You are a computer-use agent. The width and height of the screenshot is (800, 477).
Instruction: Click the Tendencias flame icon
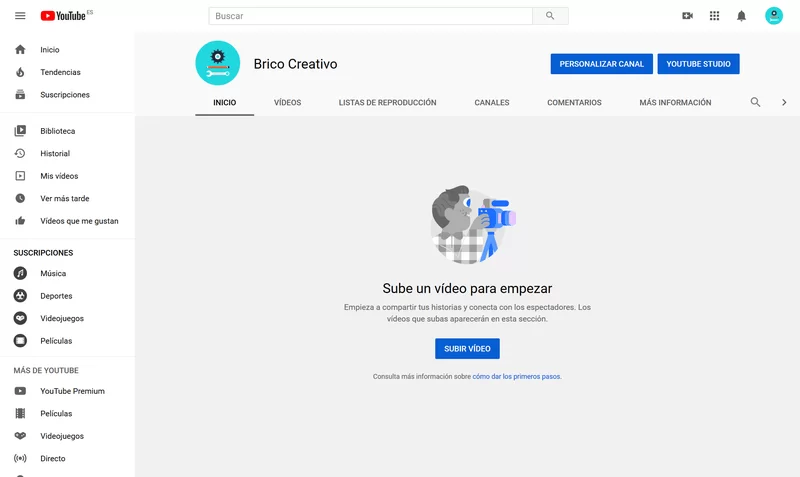(20, 72)
